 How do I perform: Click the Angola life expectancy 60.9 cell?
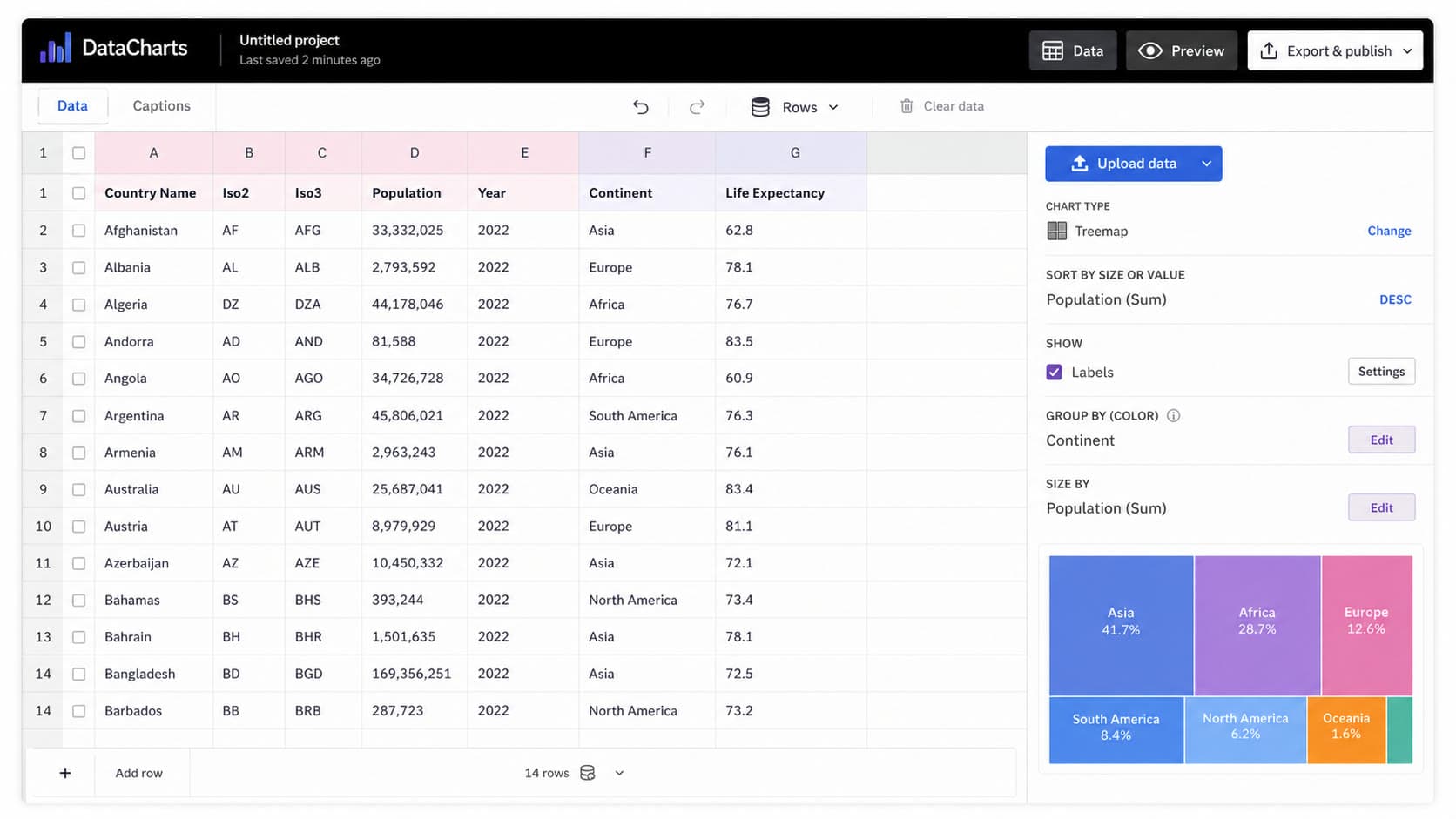[x=791, y=379]
